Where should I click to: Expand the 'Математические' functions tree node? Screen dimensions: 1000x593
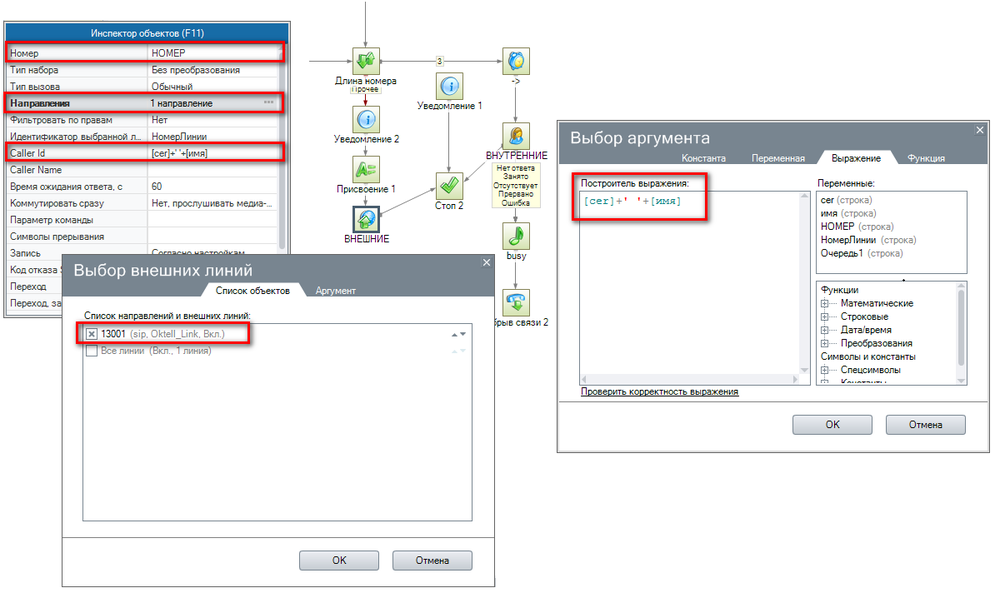coord(825,304)
